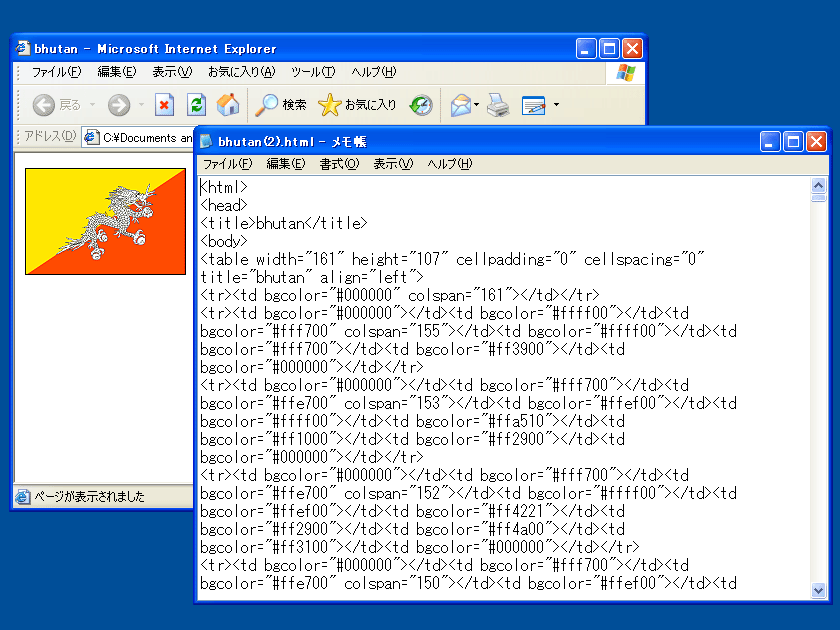The image size is (840, 630).
Task: Click the Mail envelope icon in IE
Action: [461, 105]
